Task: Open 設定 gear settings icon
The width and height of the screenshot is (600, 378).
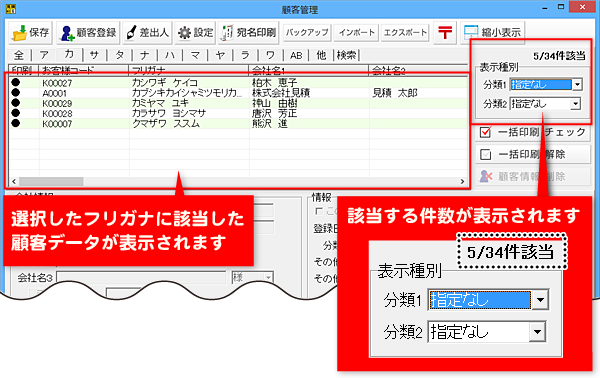Action: [x=184, y=33]
